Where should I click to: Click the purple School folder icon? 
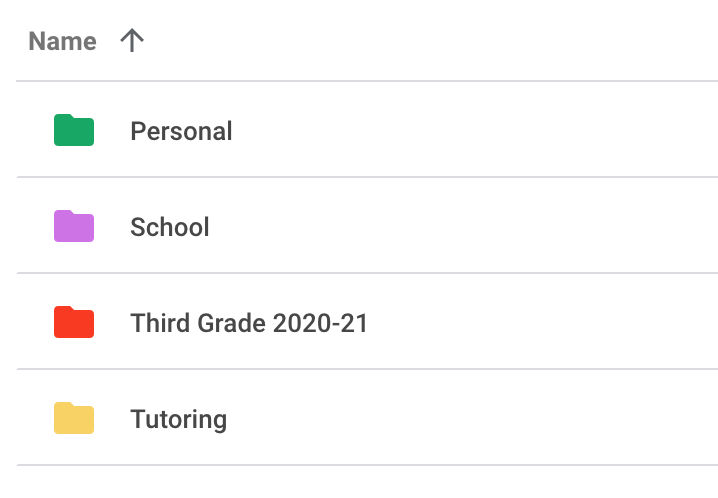[x=74, y=227]
